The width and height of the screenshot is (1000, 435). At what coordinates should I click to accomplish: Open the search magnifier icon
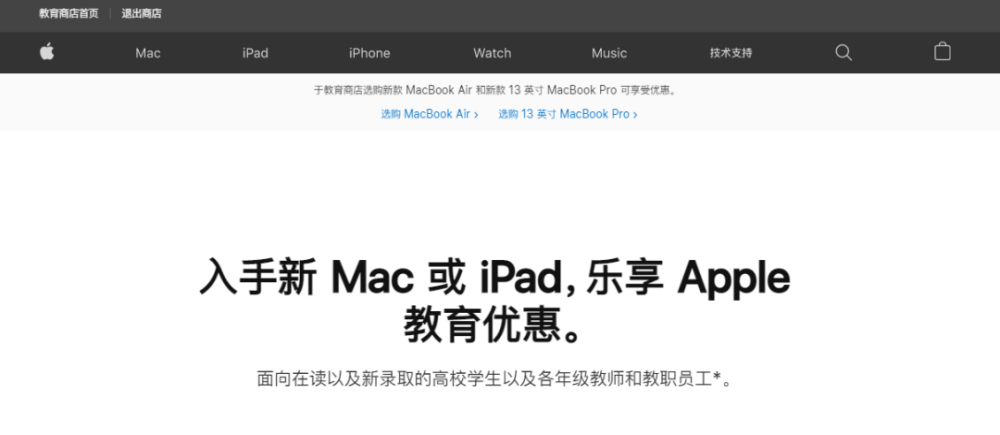843,52
